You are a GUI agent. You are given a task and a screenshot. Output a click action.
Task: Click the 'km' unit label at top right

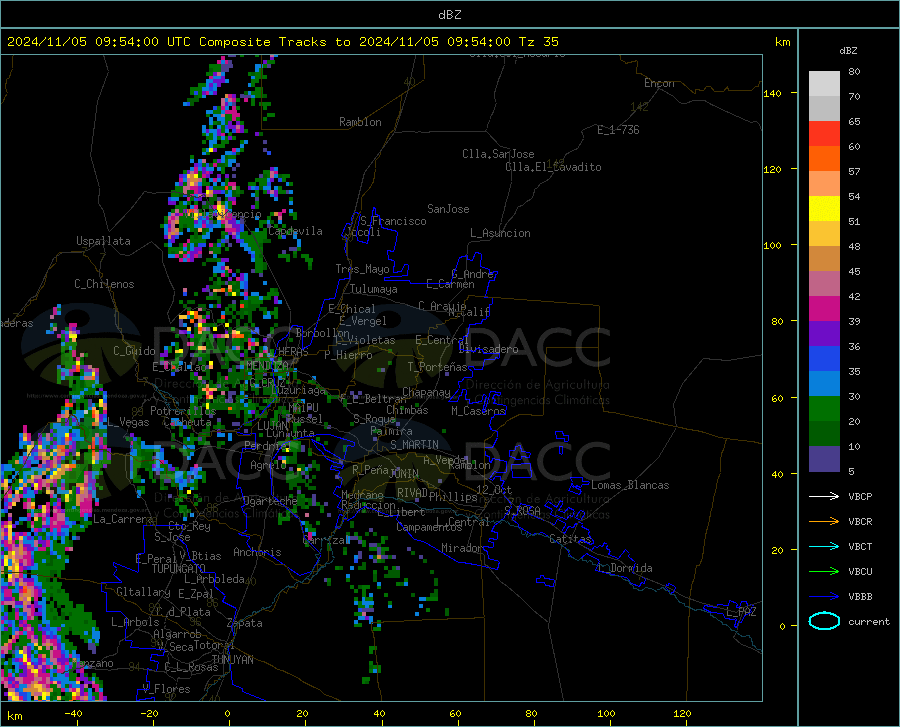(x=782, y=42)
